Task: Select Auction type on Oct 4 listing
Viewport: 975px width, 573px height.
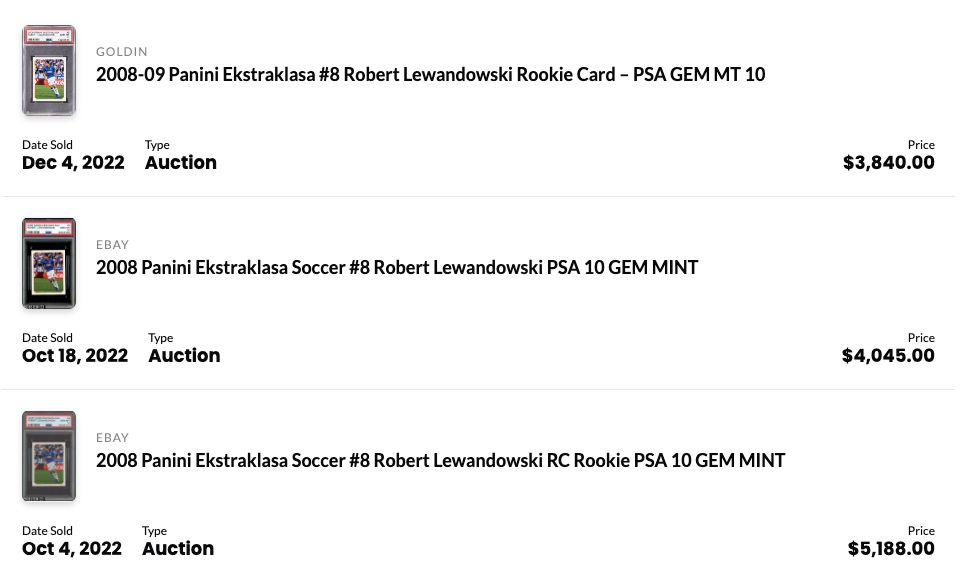Action: [178, 549]
